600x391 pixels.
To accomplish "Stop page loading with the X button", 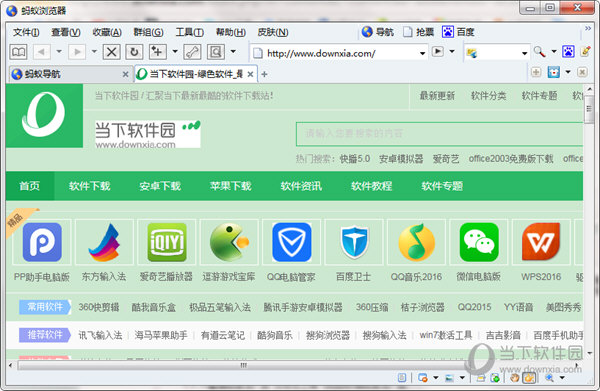I will tap(111, 52).
